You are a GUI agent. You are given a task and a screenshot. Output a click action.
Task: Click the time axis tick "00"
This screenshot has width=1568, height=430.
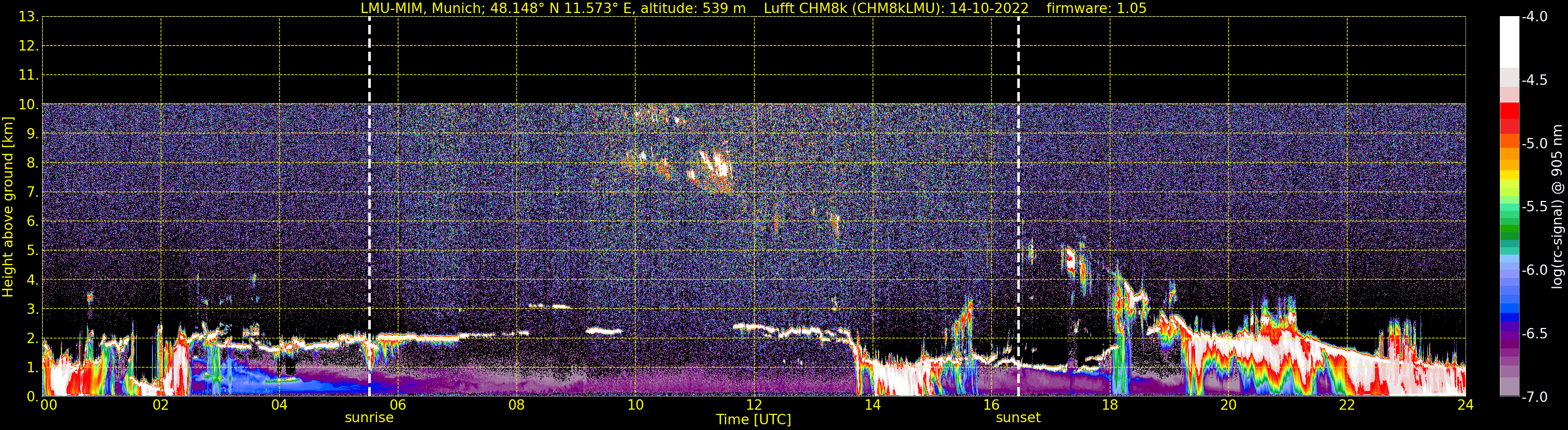point(49,405)
